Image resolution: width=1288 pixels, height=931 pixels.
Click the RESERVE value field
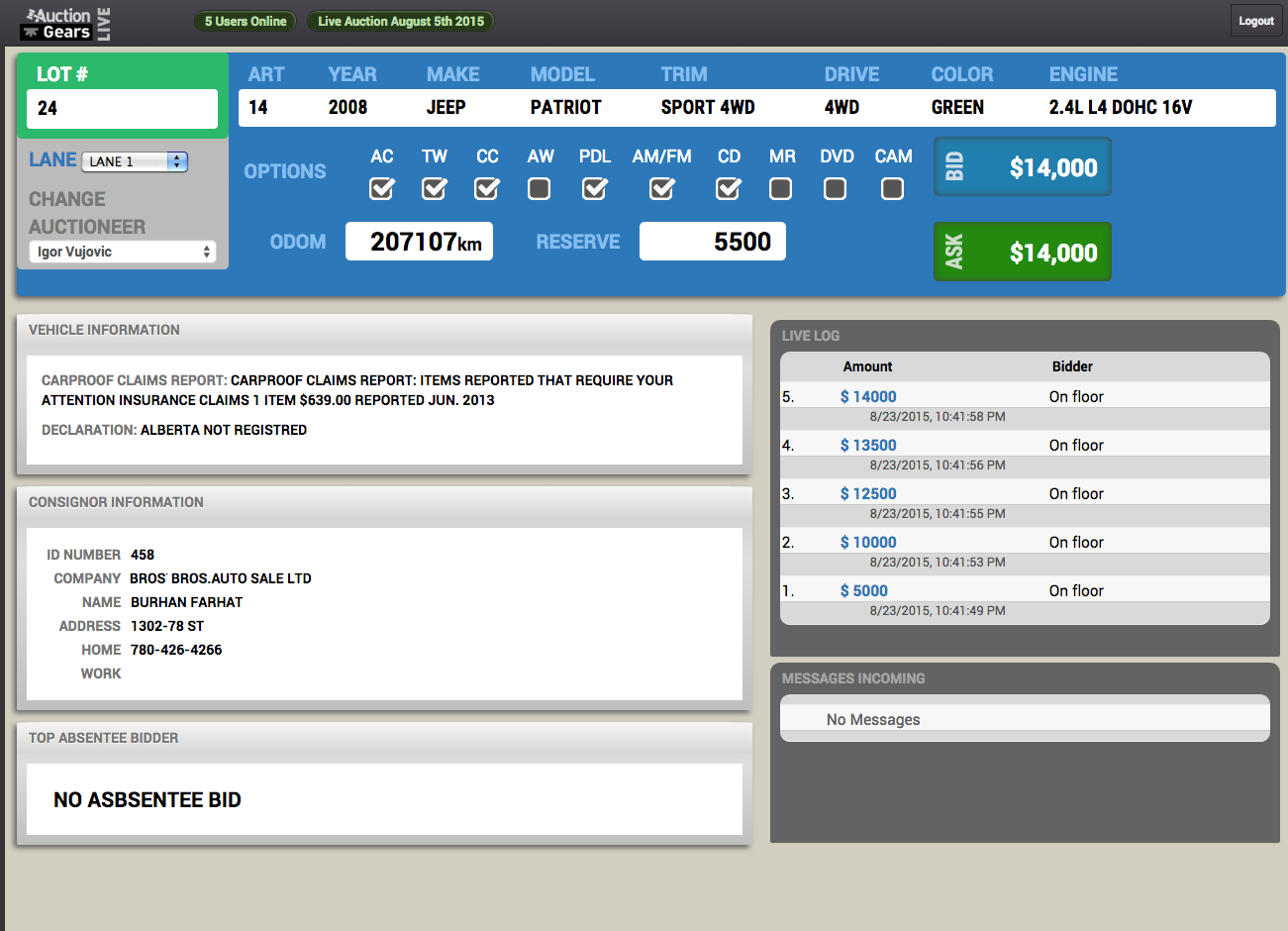pos(713,242)
